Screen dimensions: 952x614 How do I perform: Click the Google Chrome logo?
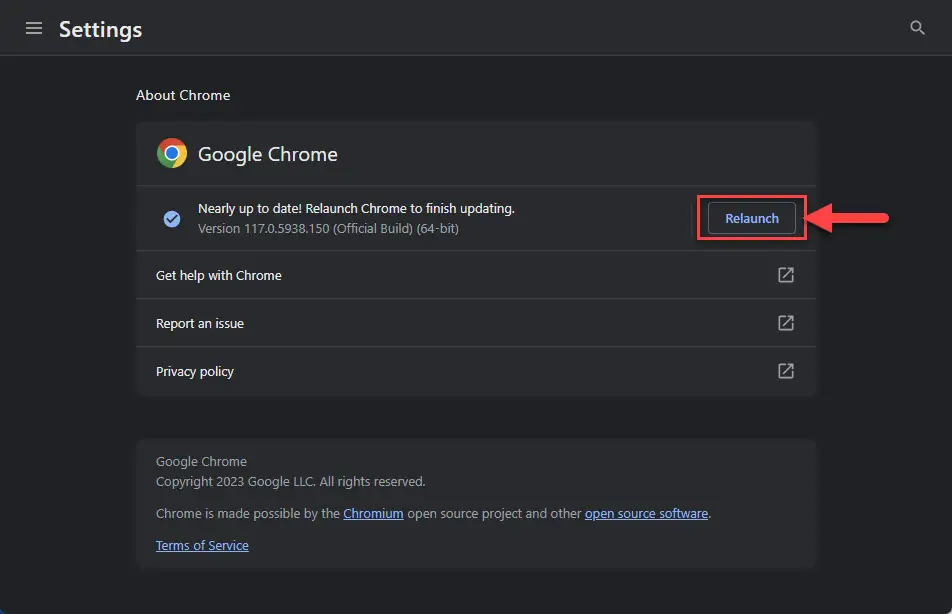(172, 153)
